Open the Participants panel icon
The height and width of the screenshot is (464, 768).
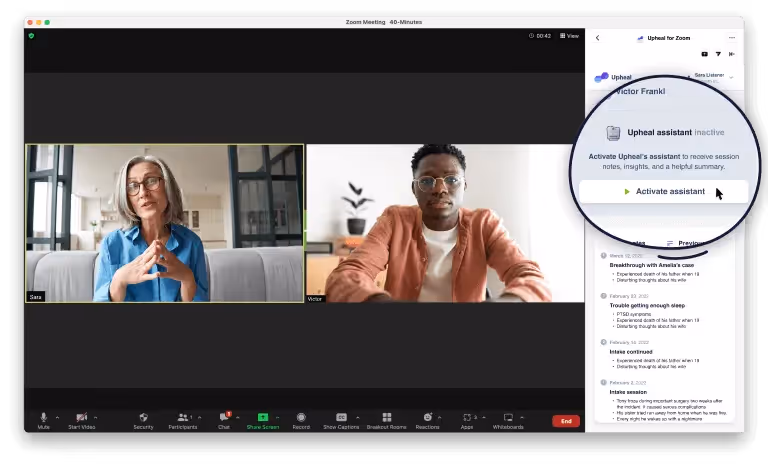[183, 417]
